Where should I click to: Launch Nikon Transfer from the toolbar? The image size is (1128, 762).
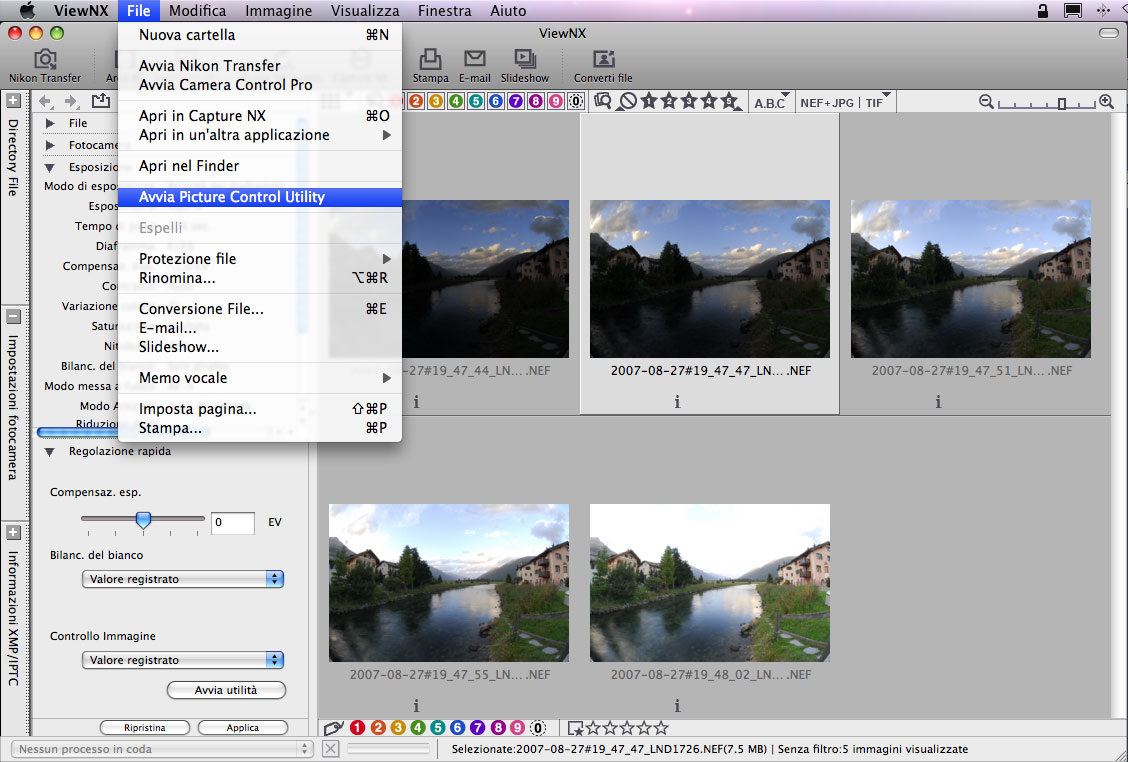point(45,65)
